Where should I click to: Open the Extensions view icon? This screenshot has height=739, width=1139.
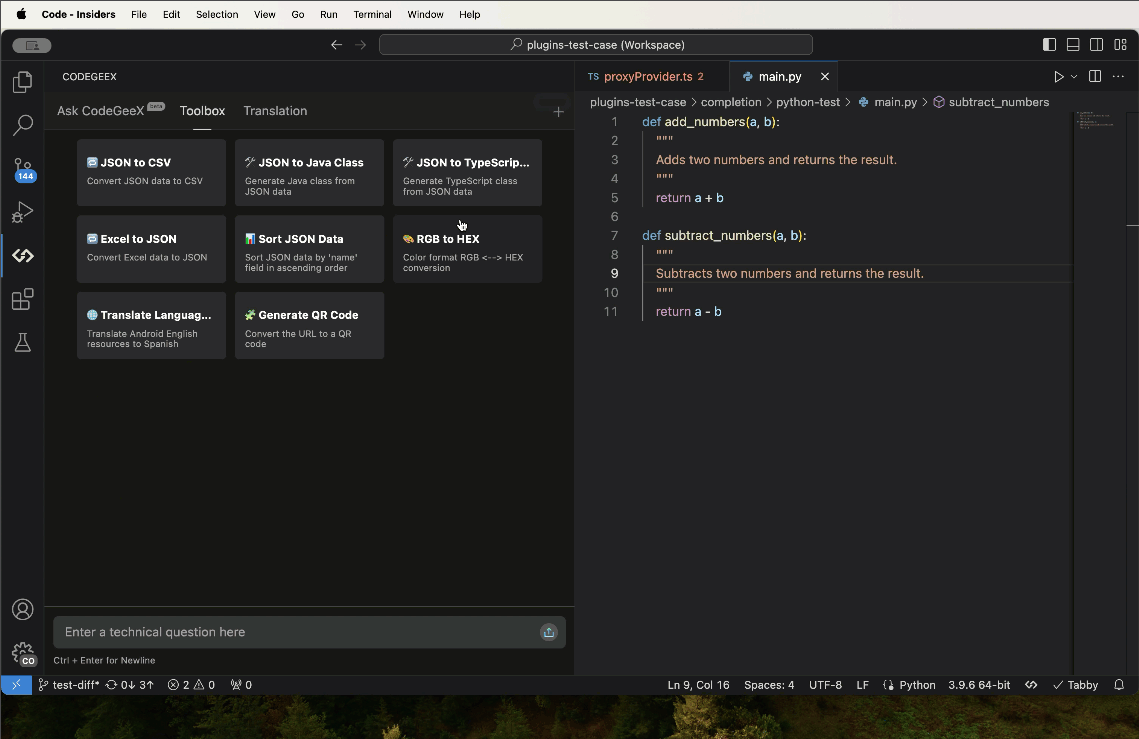22,299
